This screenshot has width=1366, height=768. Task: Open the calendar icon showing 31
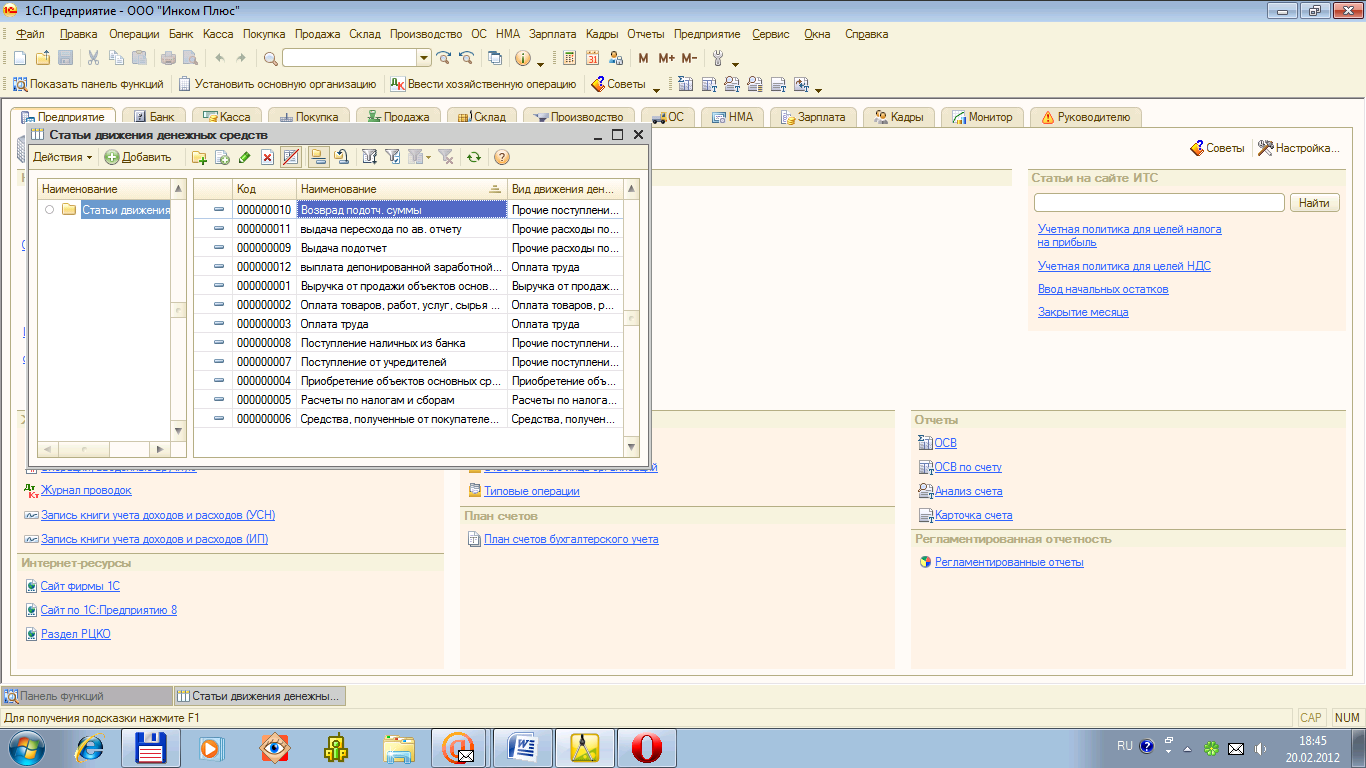click(x=593, y=58)
